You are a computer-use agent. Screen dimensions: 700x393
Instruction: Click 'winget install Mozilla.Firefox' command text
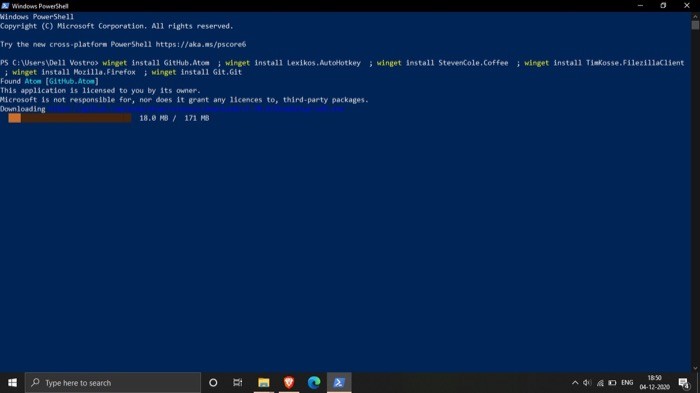[x=74, y=72]
